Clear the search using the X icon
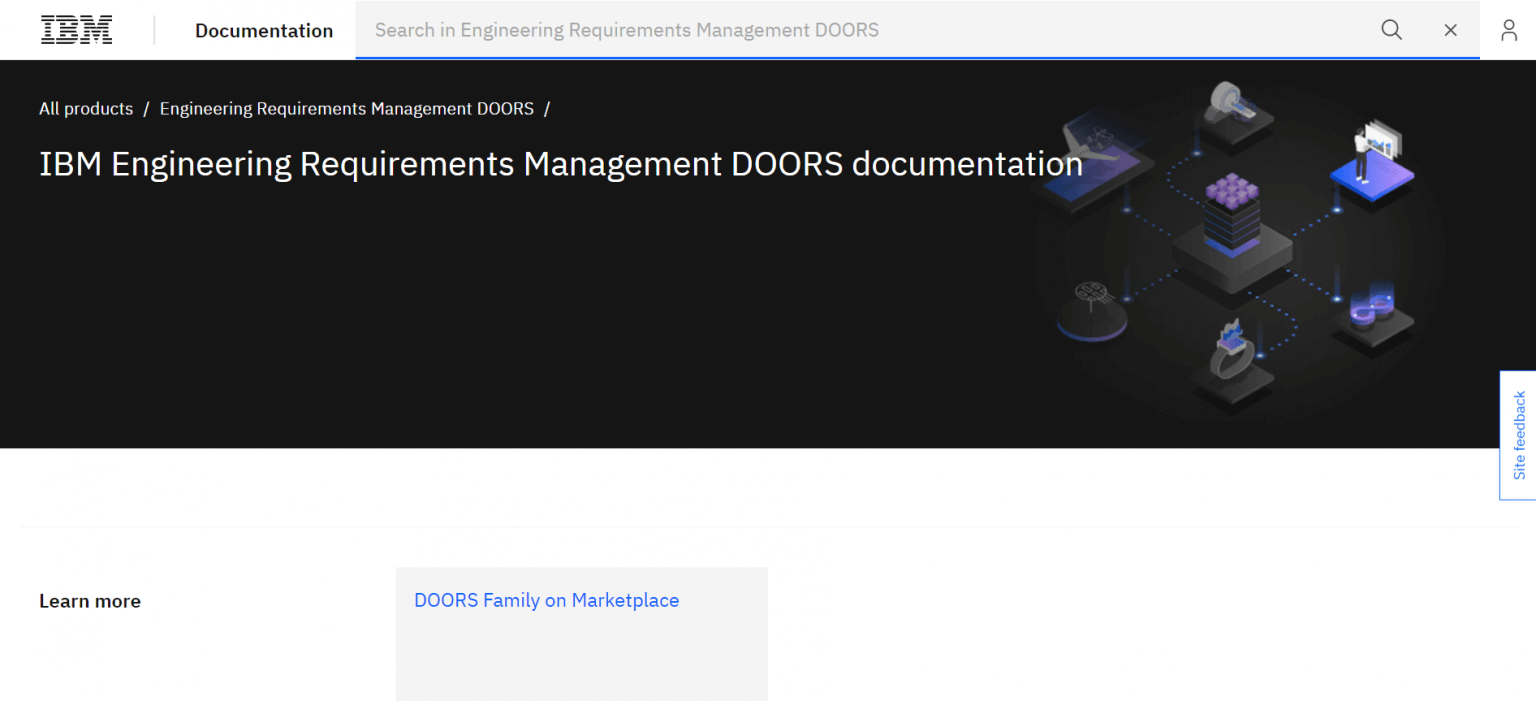This screenshot has width=1536, height=701. (1450, 30)
